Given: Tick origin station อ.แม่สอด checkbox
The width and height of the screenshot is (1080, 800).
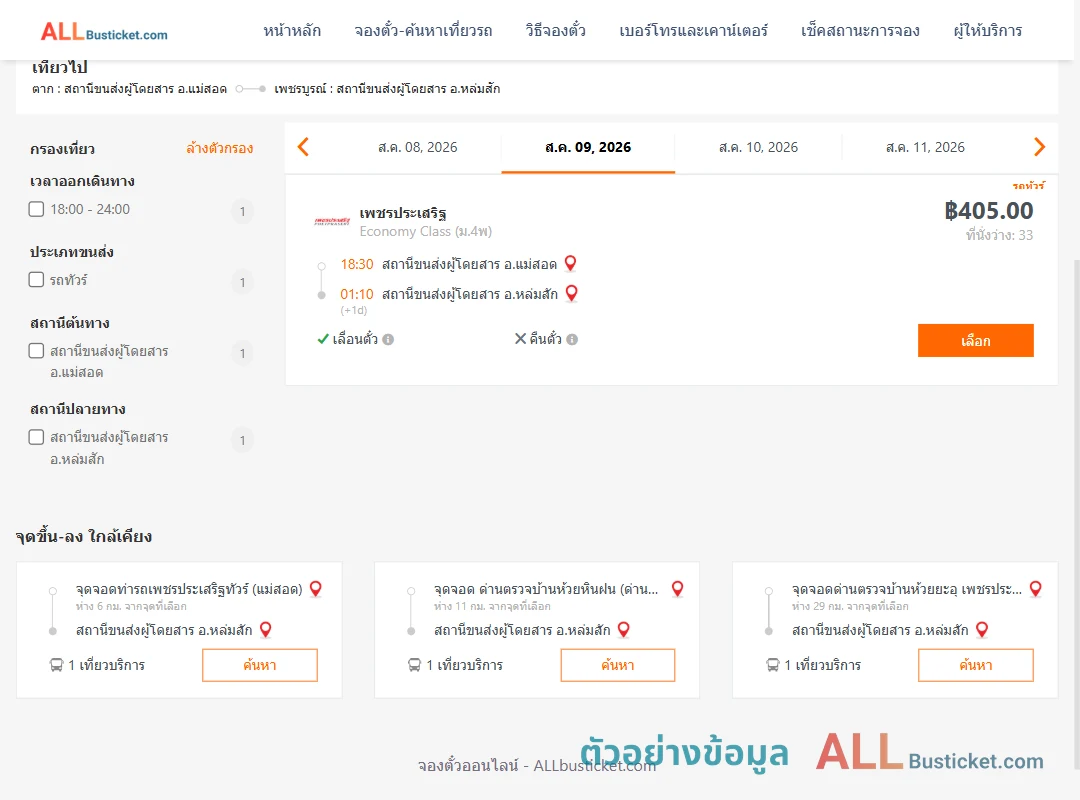Looking at the screenshot, I should [37, 351].
